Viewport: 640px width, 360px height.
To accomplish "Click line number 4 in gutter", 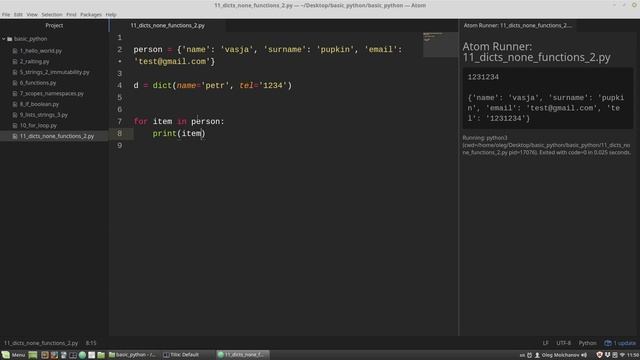I will (120, 85).
